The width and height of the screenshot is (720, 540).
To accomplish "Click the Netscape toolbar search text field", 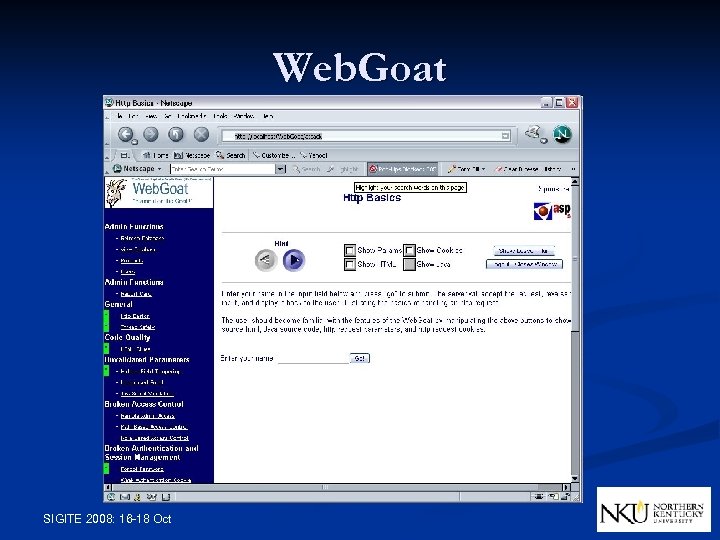I will tap(223, 169).
